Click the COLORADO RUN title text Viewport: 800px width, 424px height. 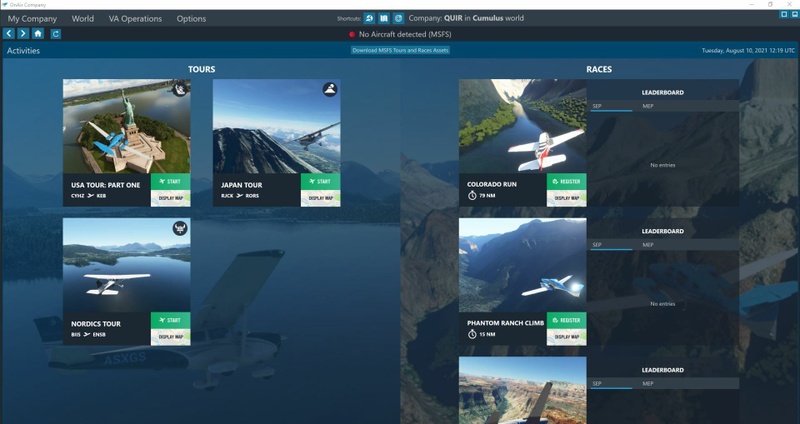tap(492, 184)
